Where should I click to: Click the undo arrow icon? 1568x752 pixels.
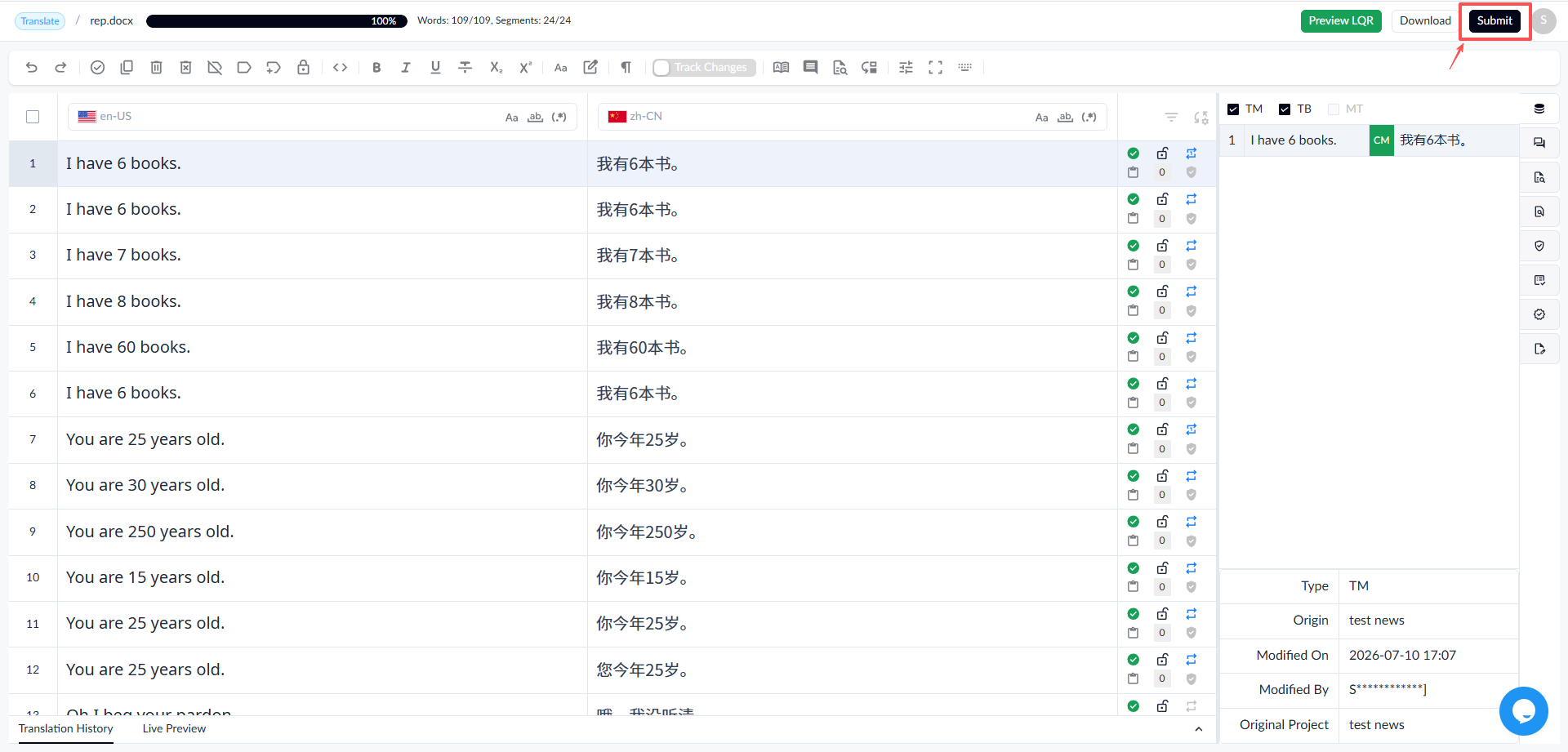pos(31,68)
